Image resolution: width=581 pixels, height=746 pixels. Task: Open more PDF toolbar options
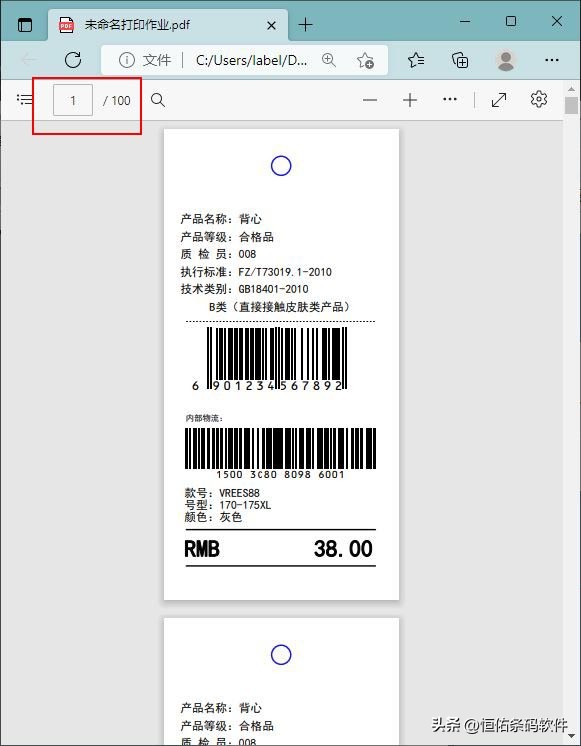click(450, 99)
